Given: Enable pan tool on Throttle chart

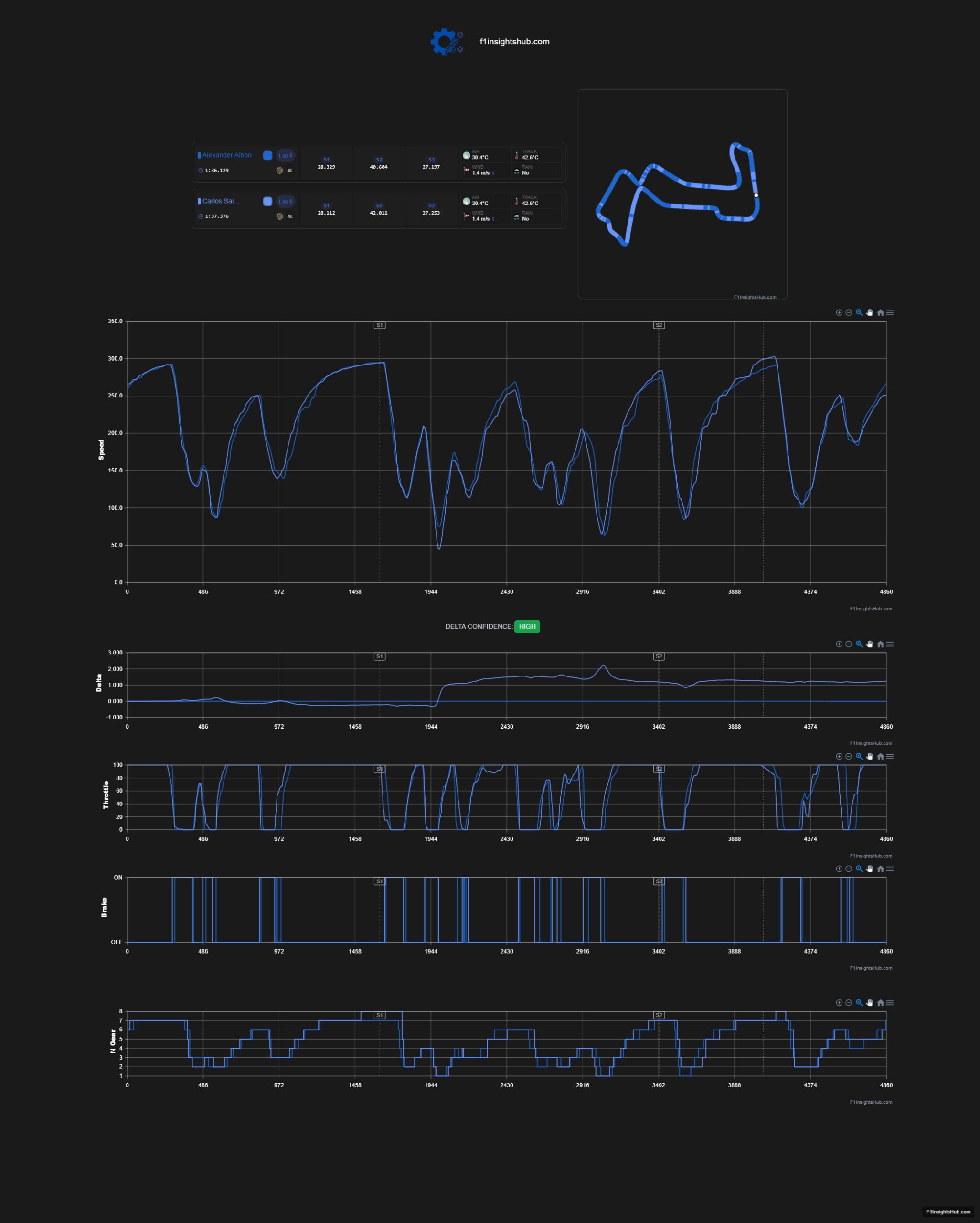Looking at the screenshot, I should 869,756.
